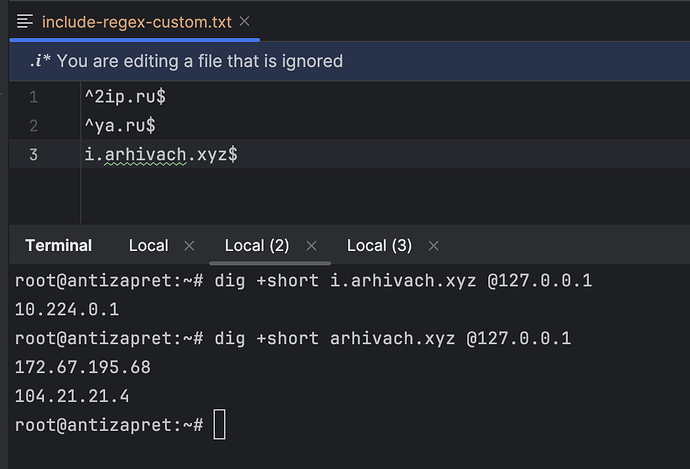Click the output 10.224.0.1
The height and width of the screenshot is (469, 690).
pos(67,309)
